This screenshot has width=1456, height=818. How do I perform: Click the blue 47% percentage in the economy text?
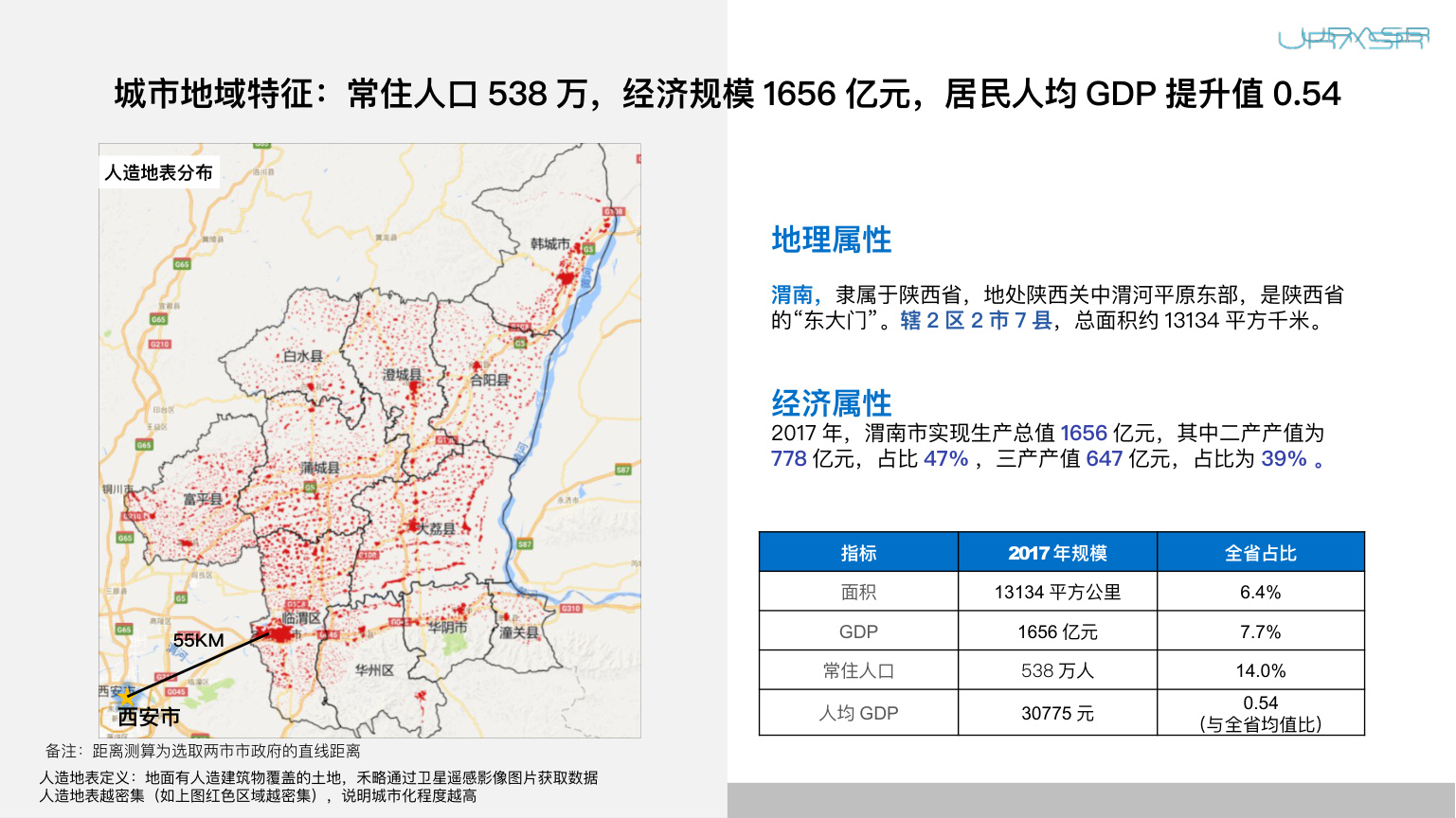945,459
